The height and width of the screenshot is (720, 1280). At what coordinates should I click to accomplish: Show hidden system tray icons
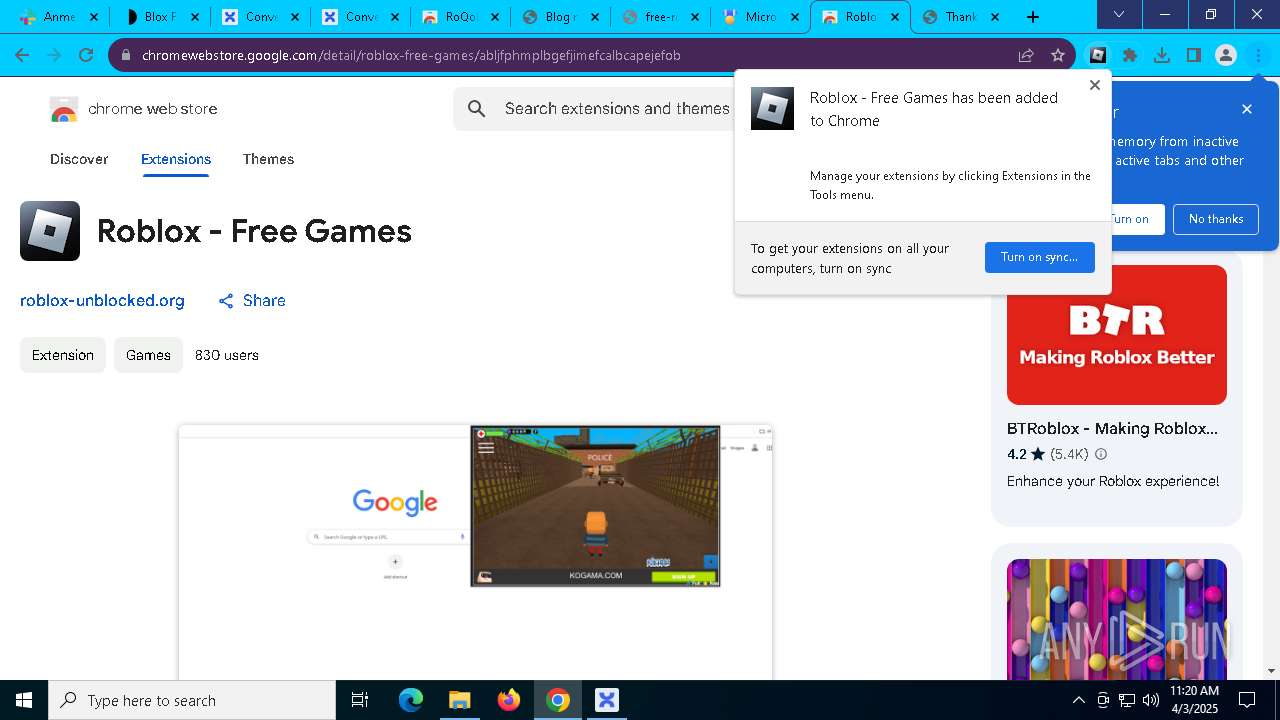coord(1078,700)
